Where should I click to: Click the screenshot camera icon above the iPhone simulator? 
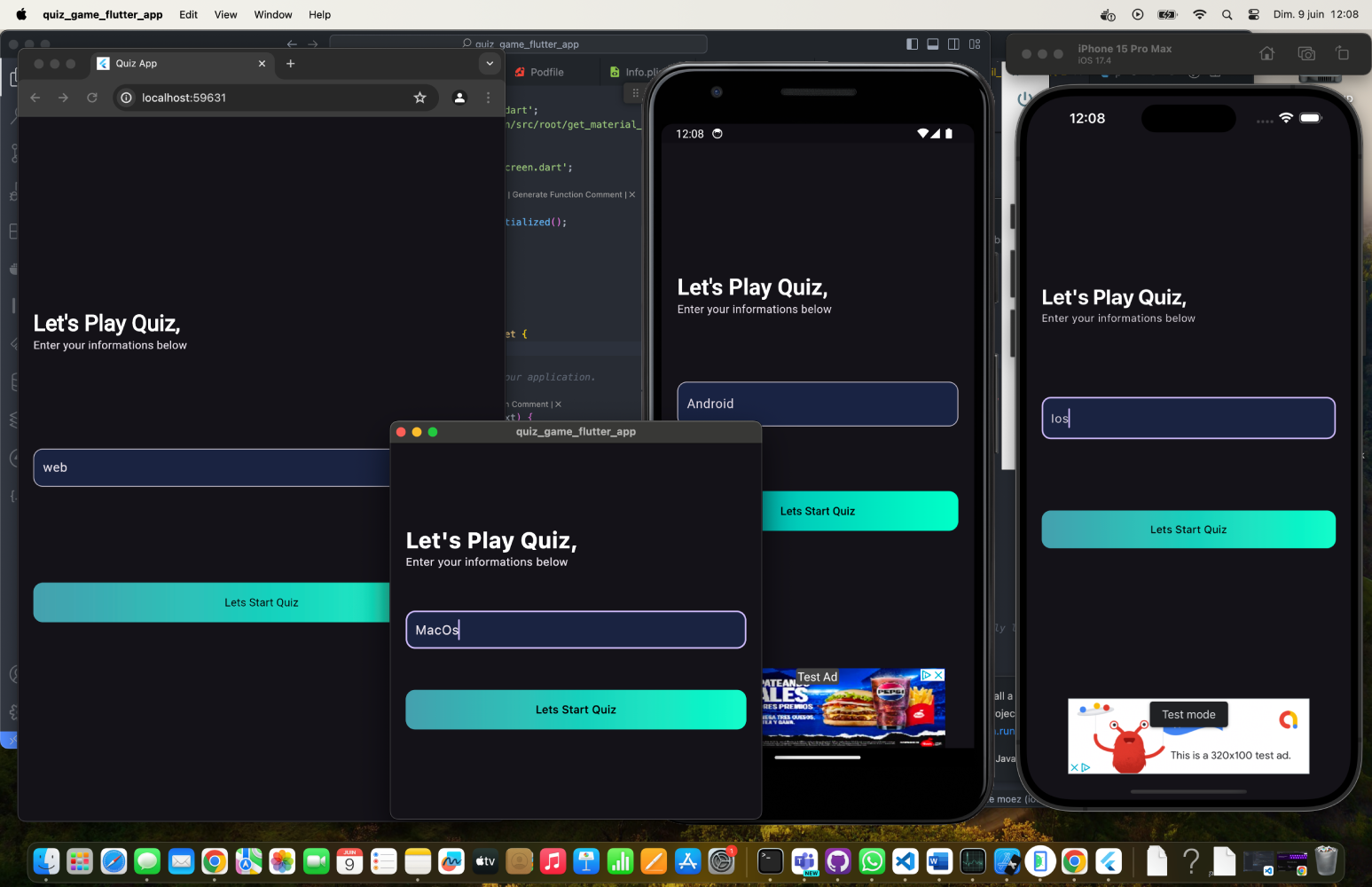(x=1306, y=53)
